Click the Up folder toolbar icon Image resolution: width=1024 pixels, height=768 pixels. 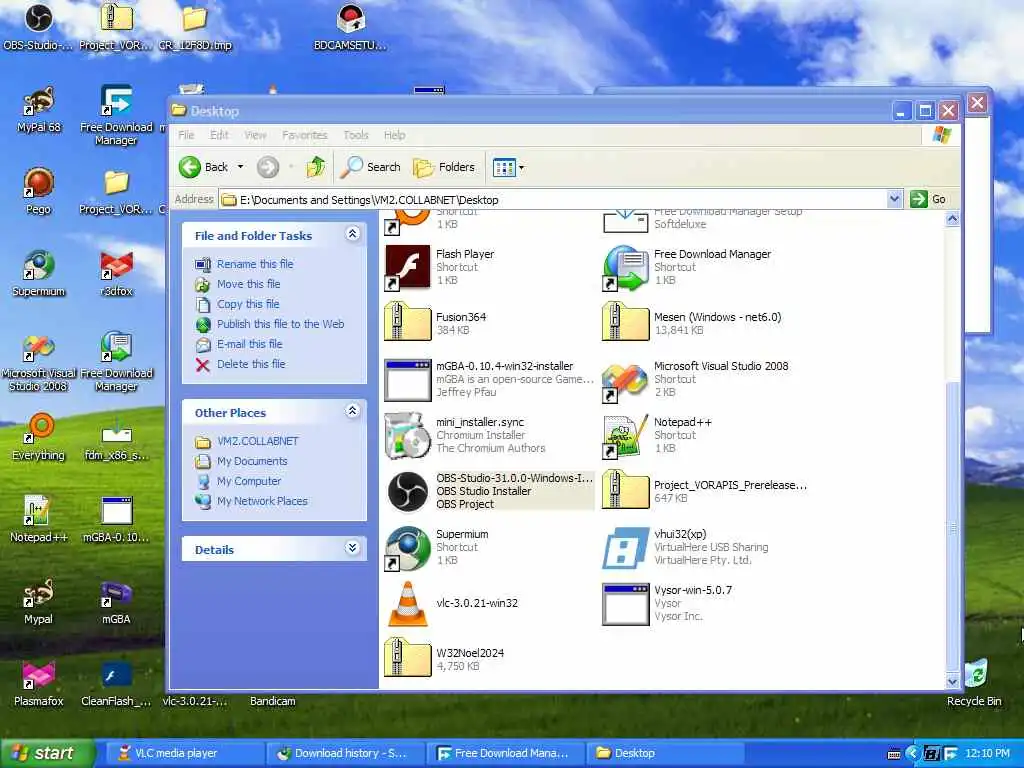pos(316,167)
